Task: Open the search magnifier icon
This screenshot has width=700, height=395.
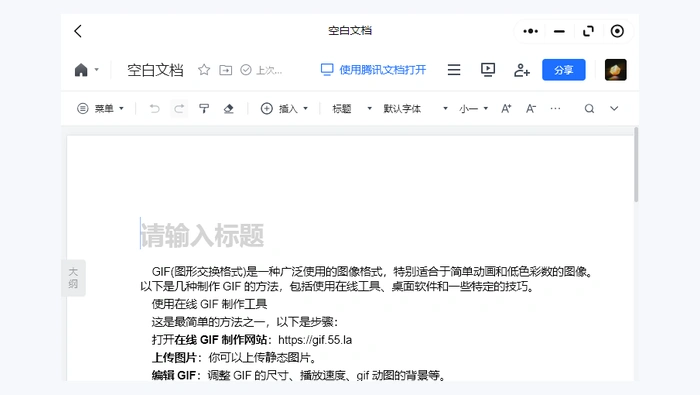Action: tap(589, 108)
